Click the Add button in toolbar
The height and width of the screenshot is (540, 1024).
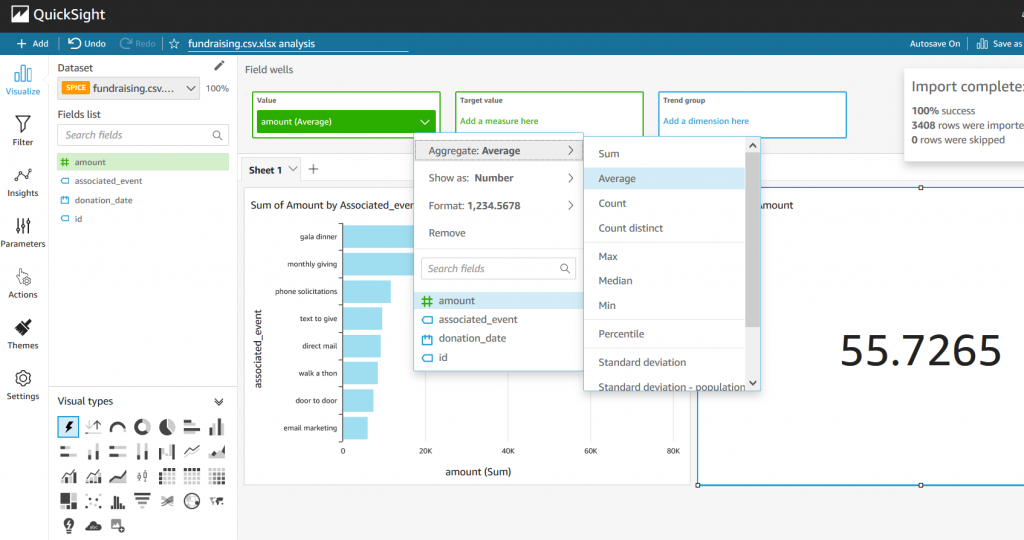pyautogui.click(x=32, y=44)
